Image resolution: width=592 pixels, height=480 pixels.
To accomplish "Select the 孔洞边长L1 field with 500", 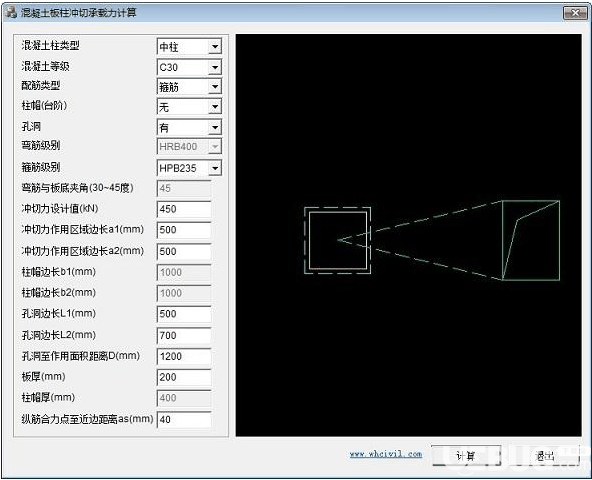I will [184, 314].
